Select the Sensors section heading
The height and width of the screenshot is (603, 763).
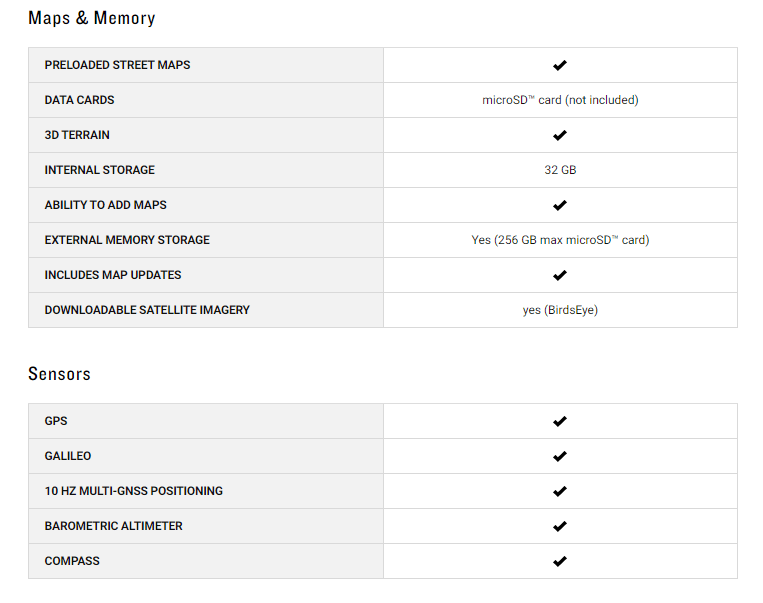[59, 374]
